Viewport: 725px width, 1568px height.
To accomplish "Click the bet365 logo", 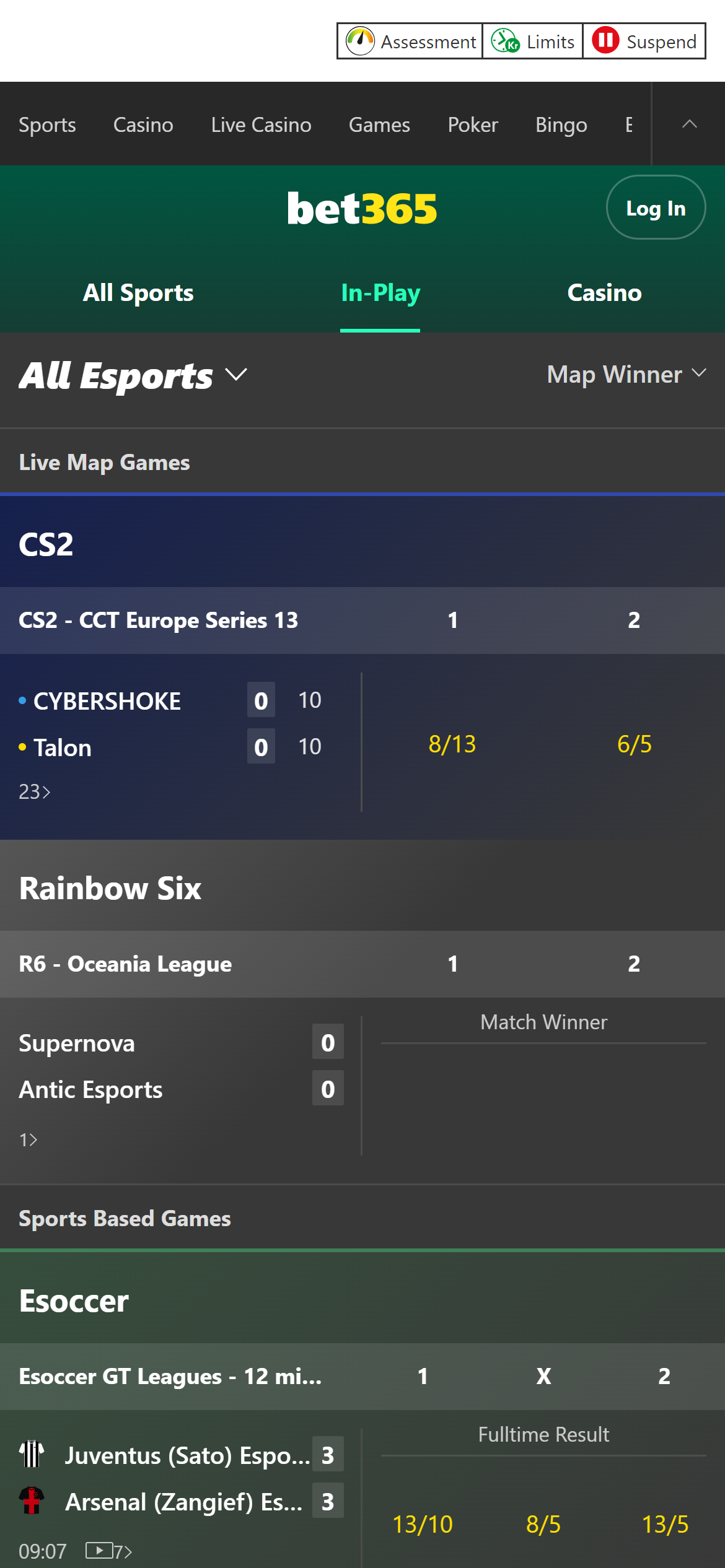I will click(361, 208).
